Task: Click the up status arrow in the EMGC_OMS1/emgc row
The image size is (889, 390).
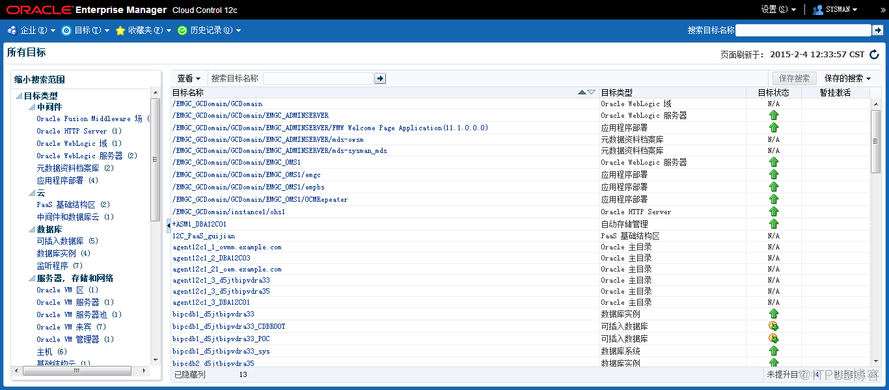Action: click(773, 175)
